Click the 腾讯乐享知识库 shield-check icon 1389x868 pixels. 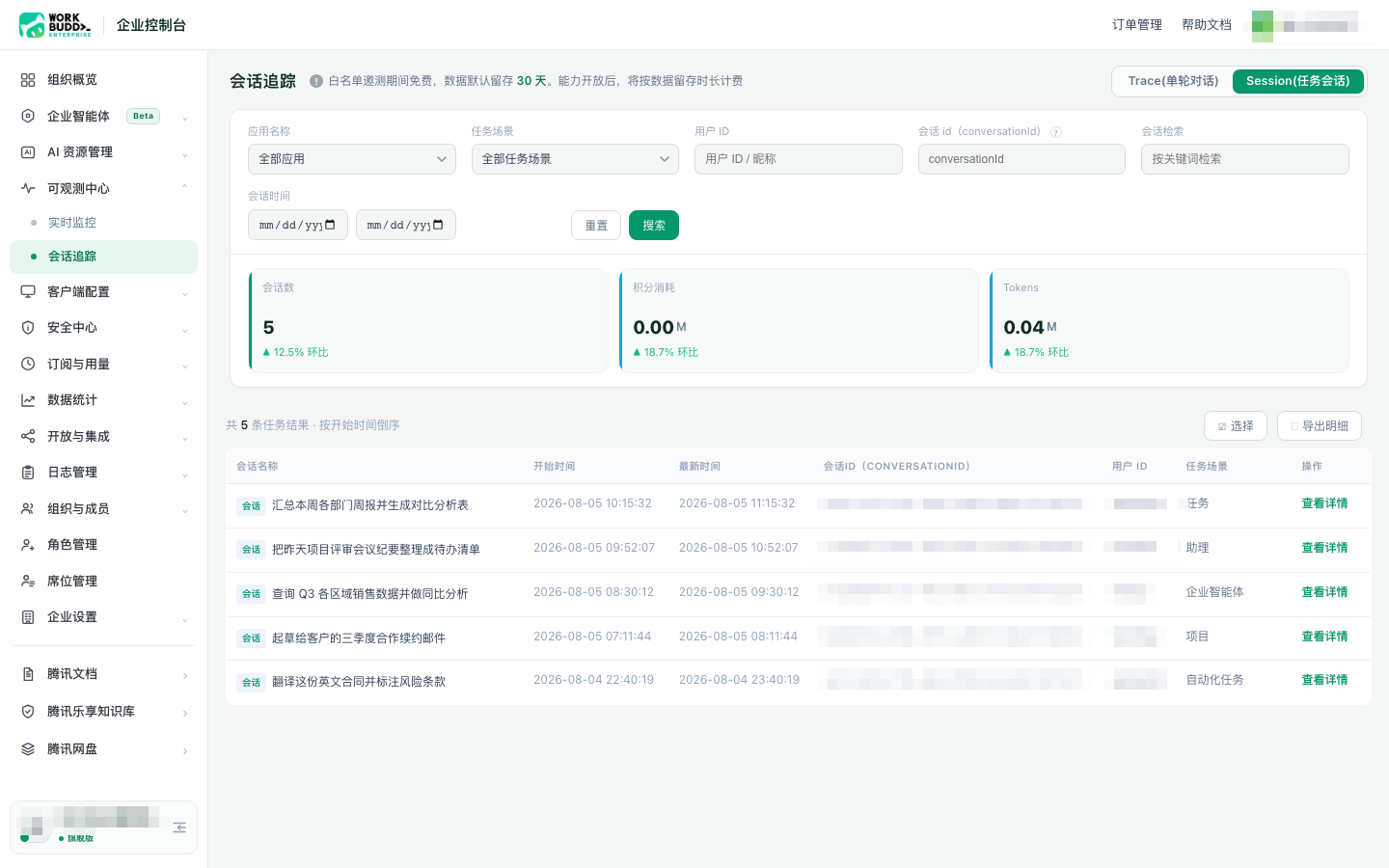click(x=28, y=712)
